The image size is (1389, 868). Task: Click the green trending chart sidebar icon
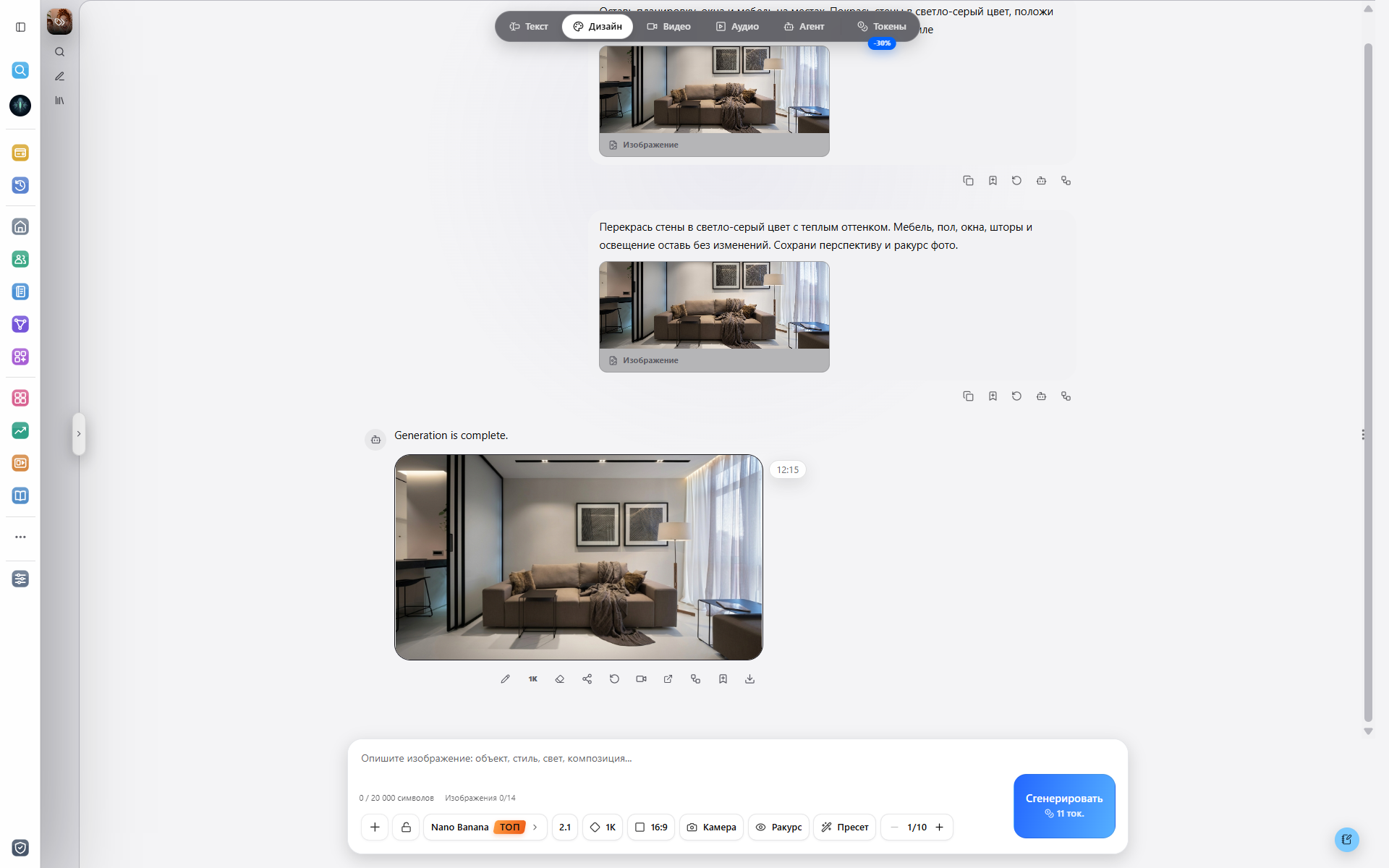coord(20,430)
